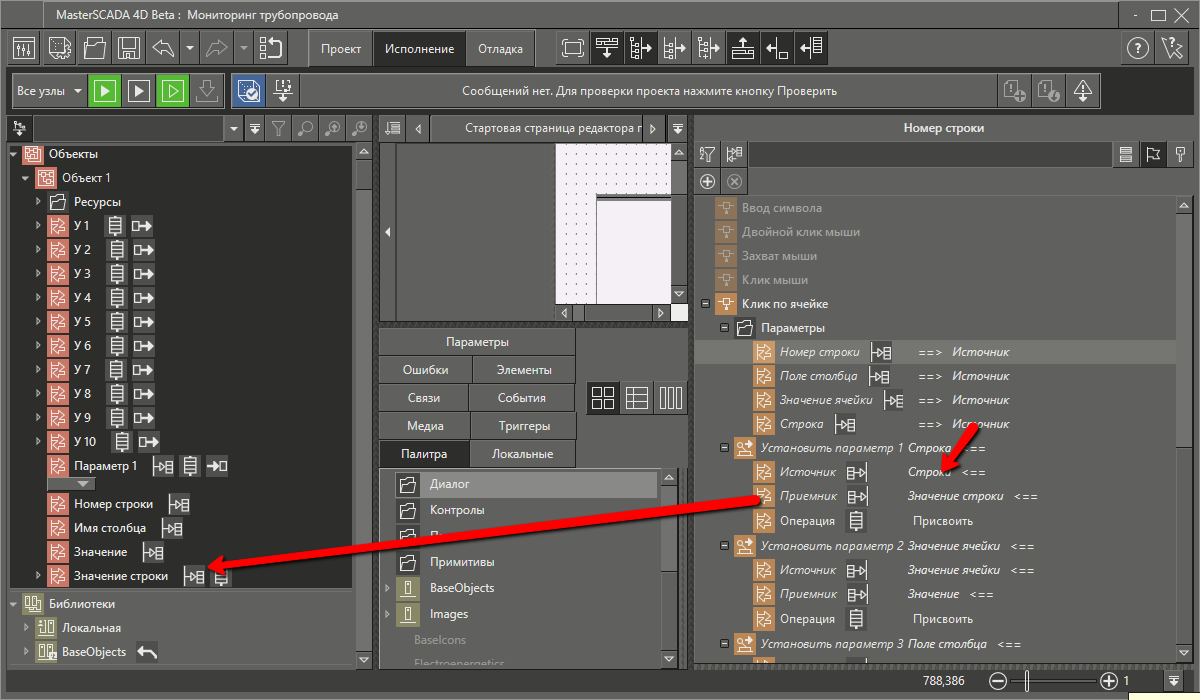Click the Open project folder icon
1200x700 pixels.
pyautogui.click(x=94, y=48)
